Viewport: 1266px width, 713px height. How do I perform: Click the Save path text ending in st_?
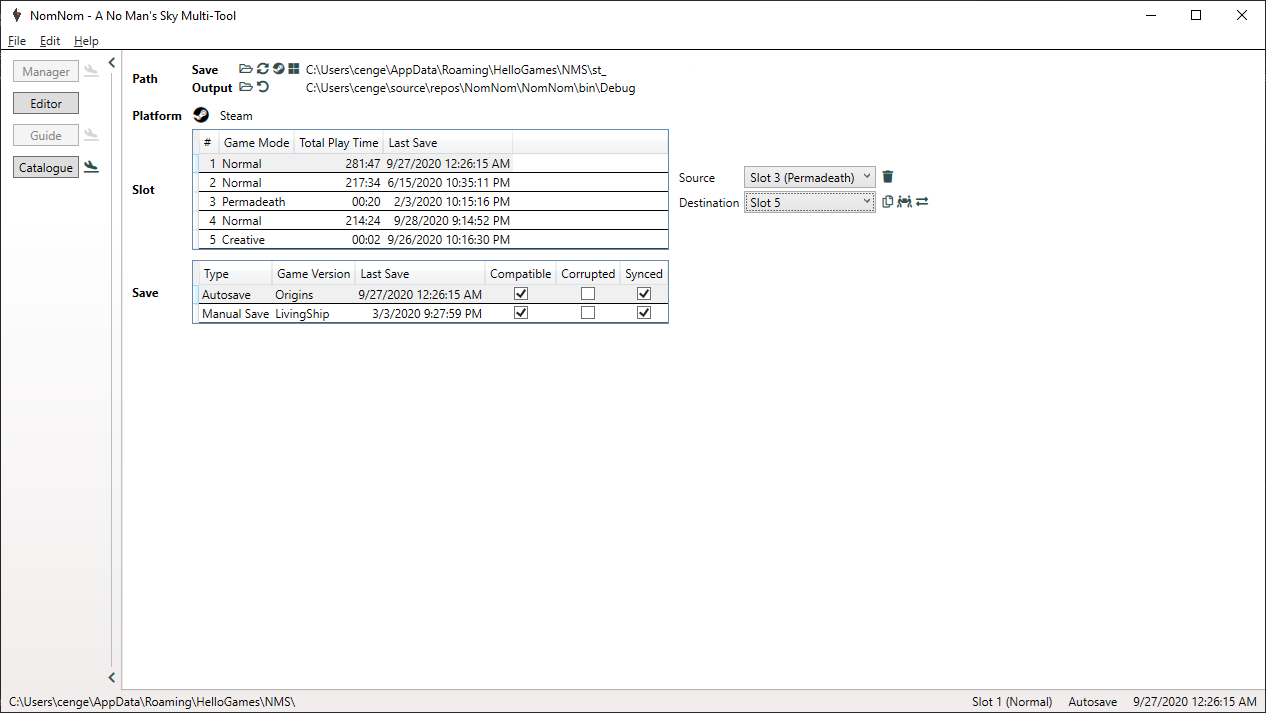(456, 70)
